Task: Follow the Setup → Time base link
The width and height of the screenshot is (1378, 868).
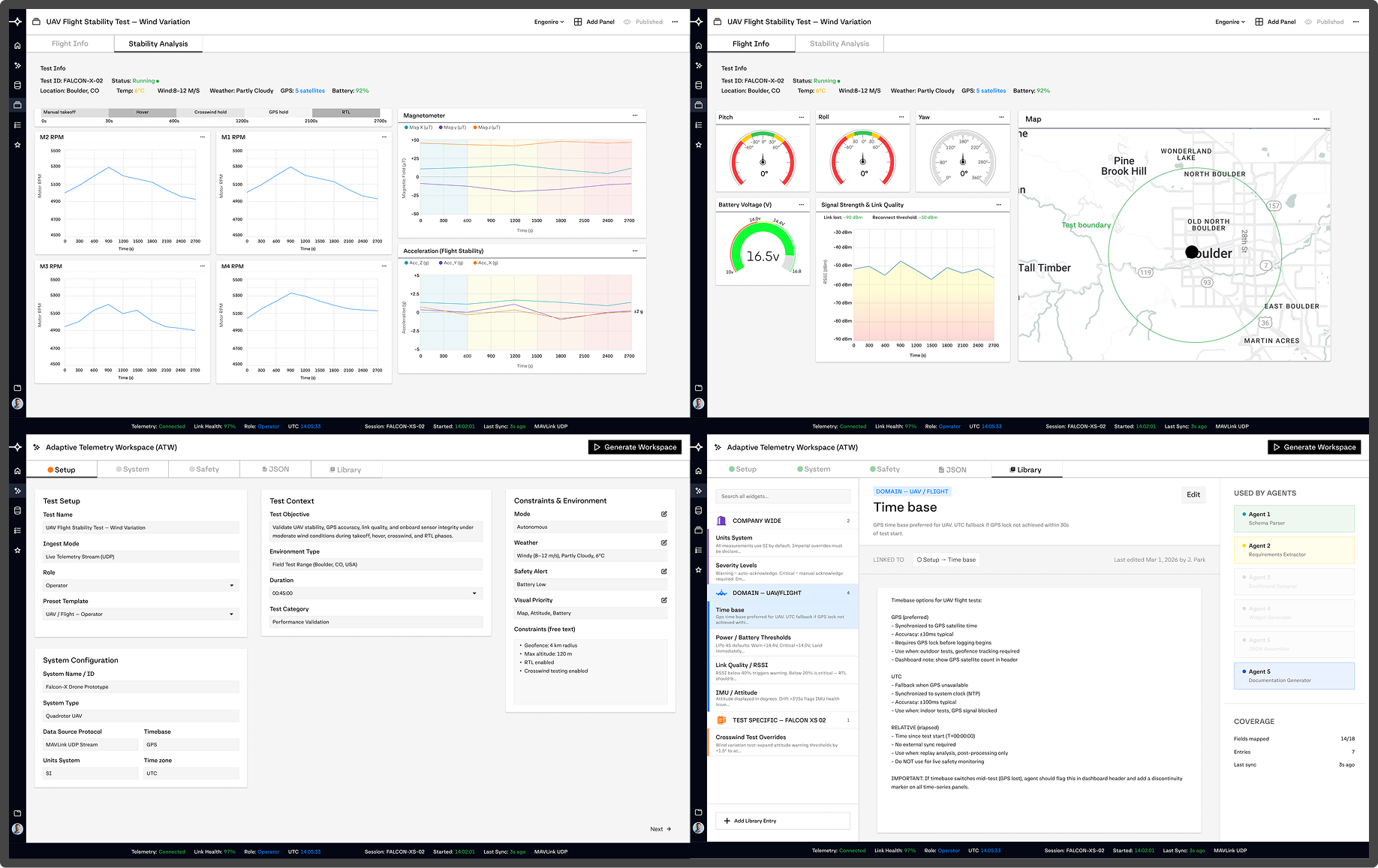Action: [946, 560]
